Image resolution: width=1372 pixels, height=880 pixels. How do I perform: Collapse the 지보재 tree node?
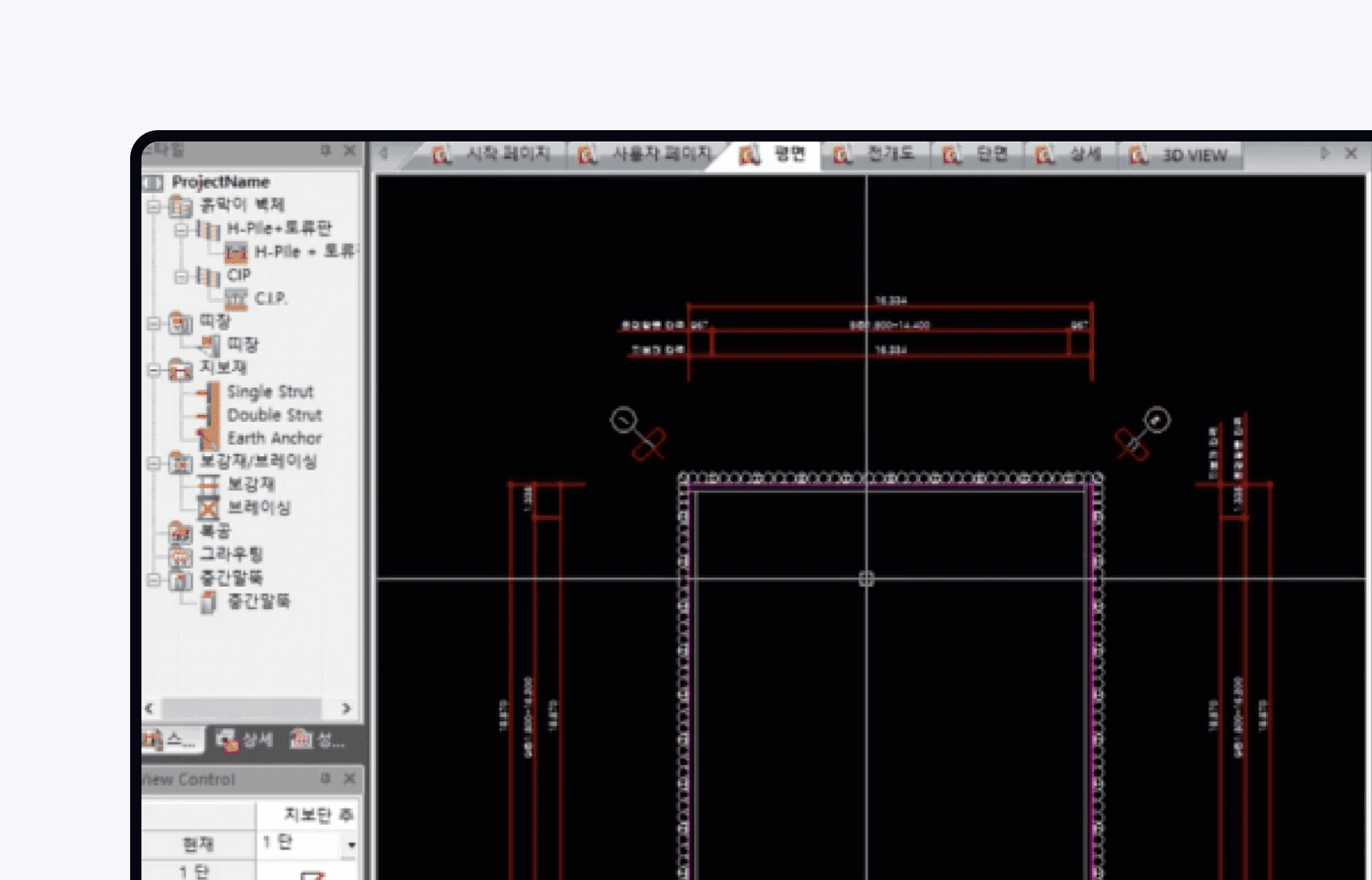[x=153, y=370]
